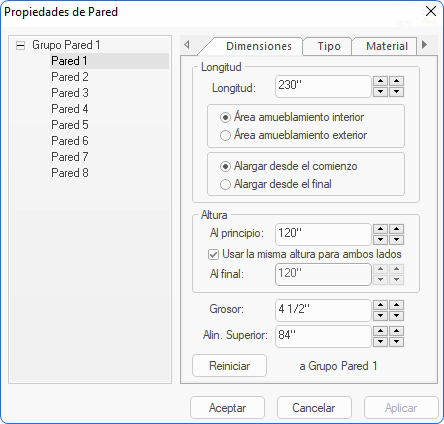Increase Alin. Superior with second up arrow
Screen dimensions: 444x424
396,331
